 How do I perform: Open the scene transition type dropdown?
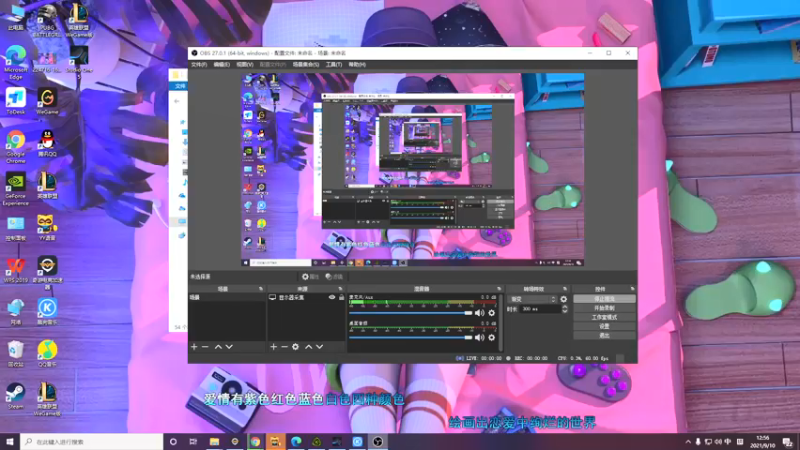532,299
